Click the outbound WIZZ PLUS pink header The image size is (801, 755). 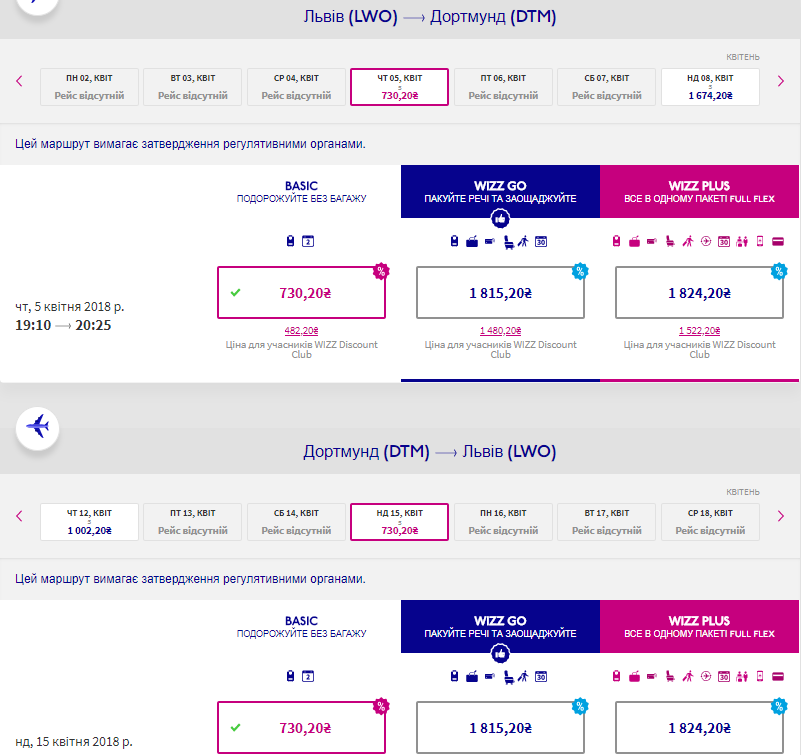tap(699, 192)
